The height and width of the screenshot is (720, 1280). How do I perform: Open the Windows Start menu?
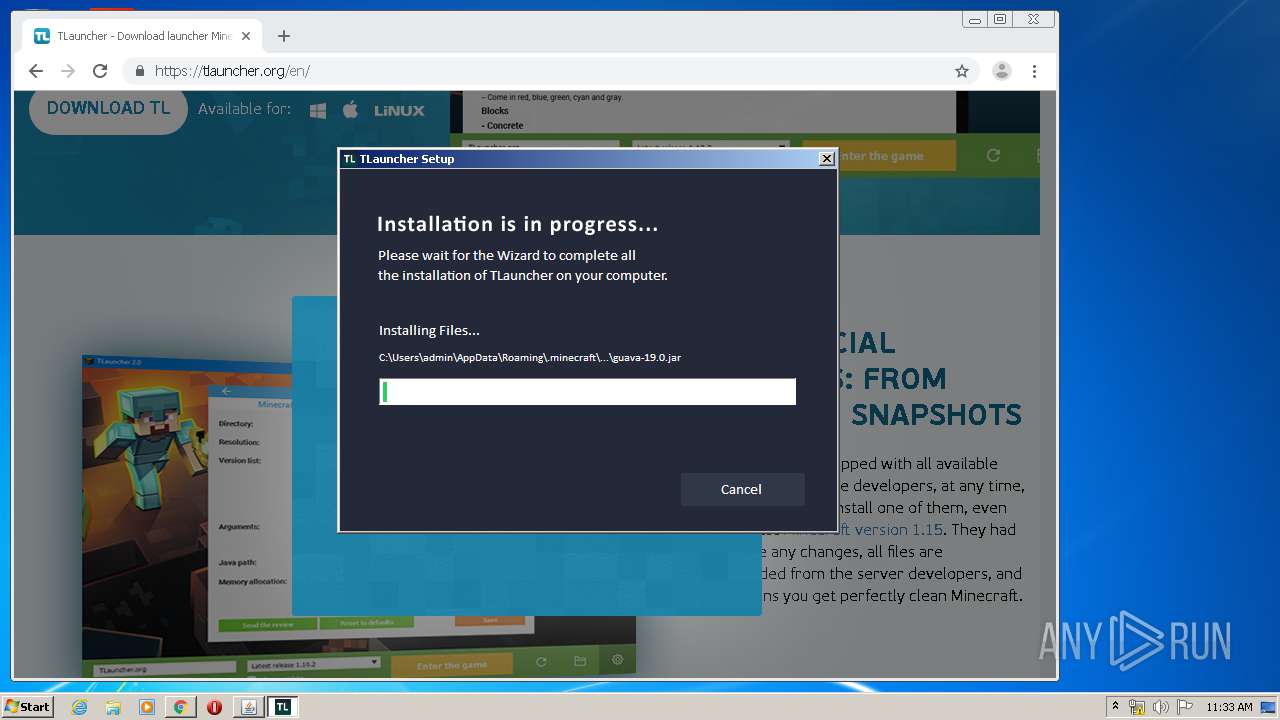tap(28, 707)
